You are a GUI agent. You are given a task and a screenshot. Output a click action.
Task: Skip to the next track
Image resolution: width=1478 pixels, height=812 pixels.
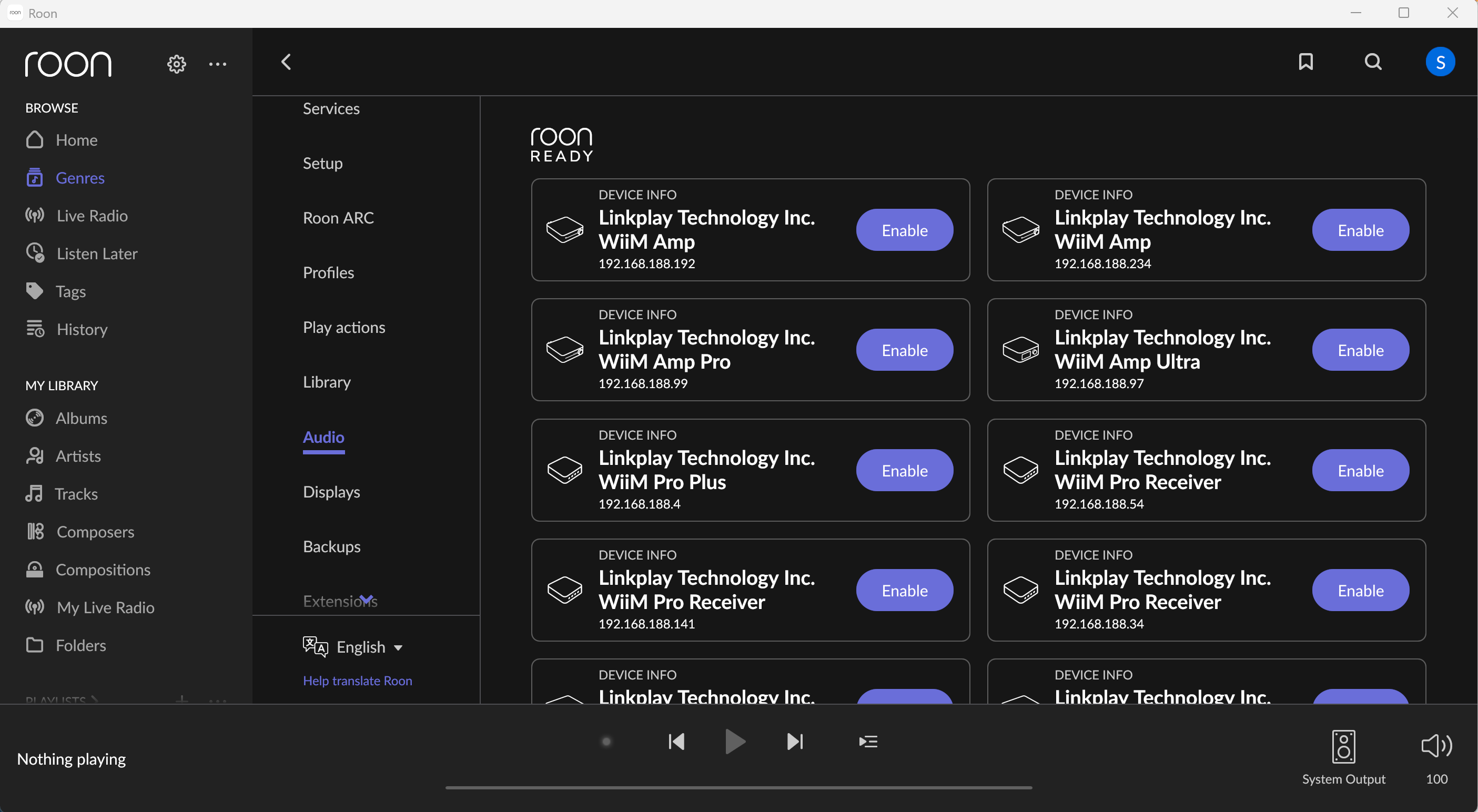[x=795, y=742]
